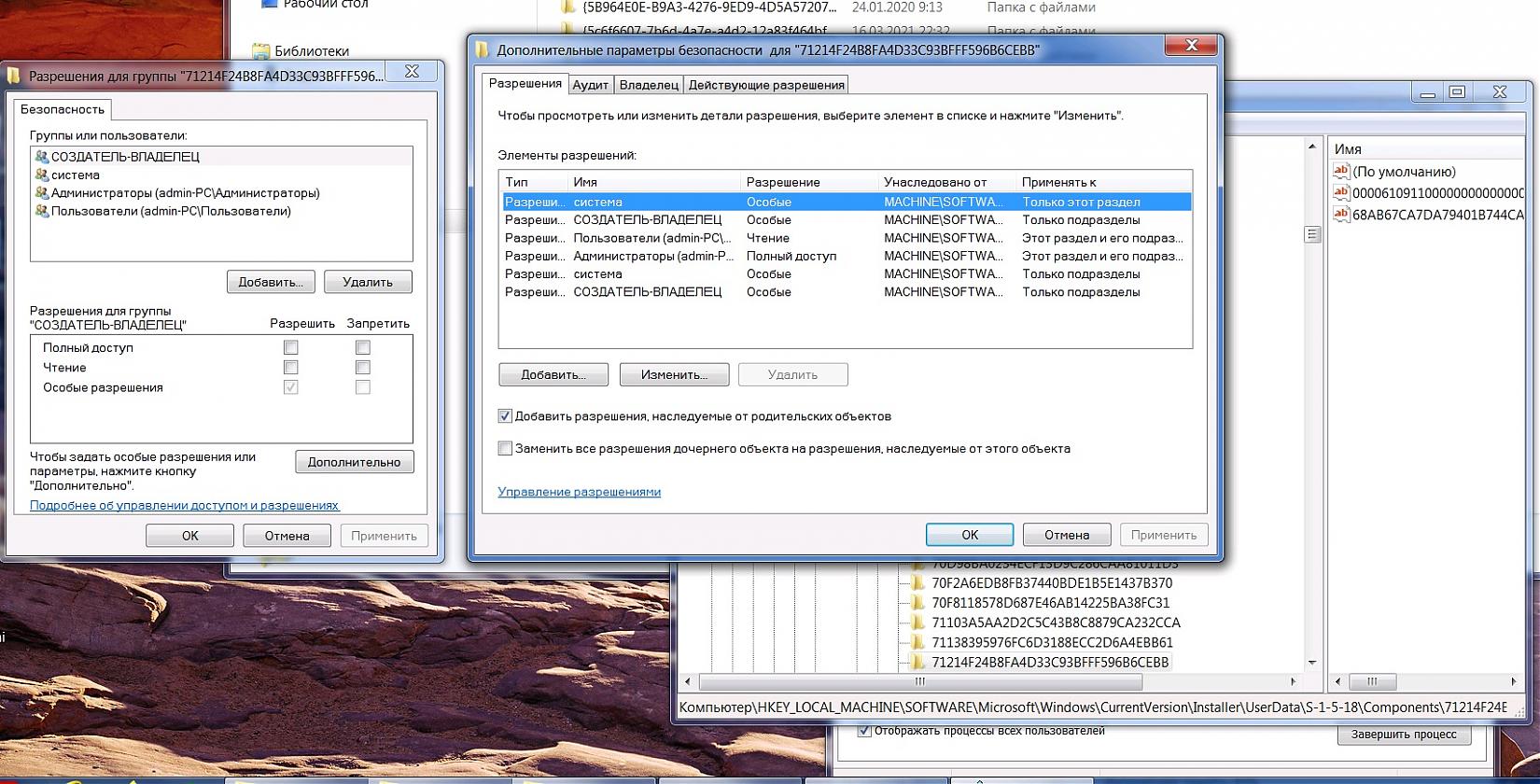Click the Библиотеки icon in Explorer
This screenshot has height=784, width=1540.
pyautogui.click(x=261, y=51)
